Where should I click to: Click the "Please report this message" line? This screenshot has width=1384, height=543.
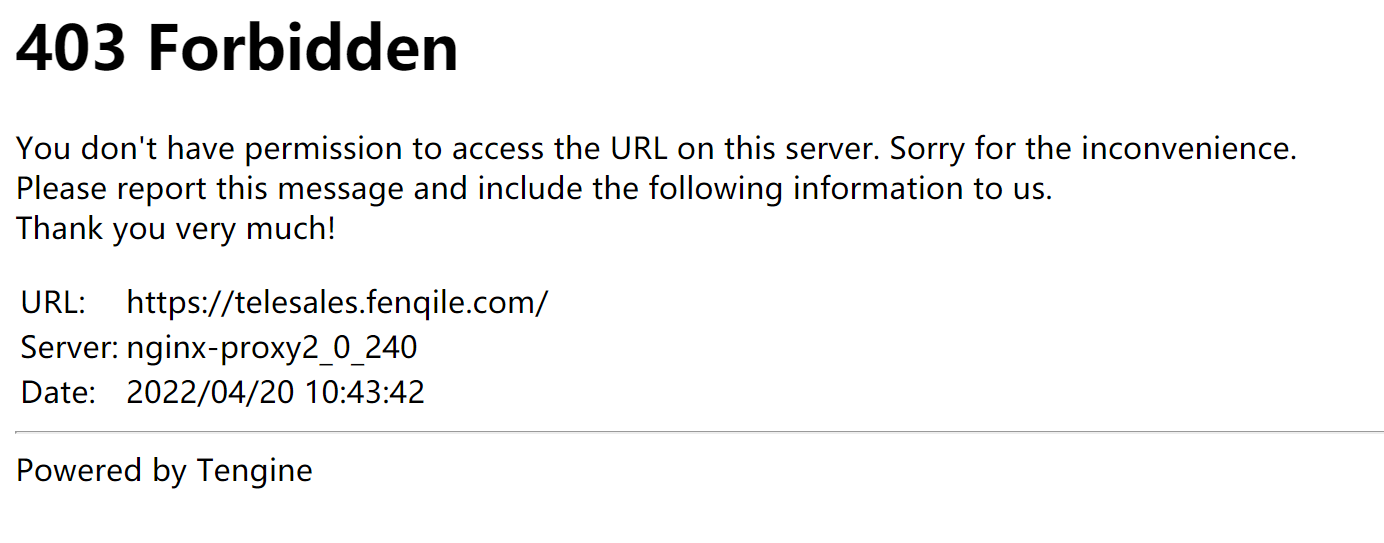pos(534,188)
